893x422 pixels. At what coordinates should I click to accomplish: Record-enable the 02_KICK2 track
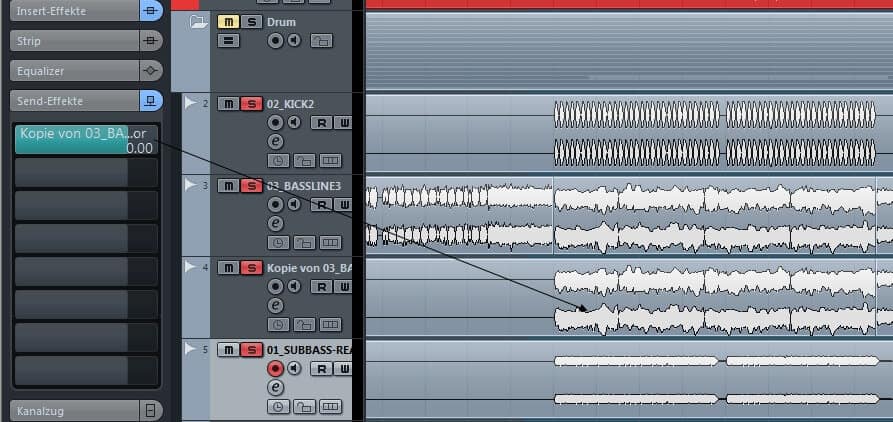point(276,122)
